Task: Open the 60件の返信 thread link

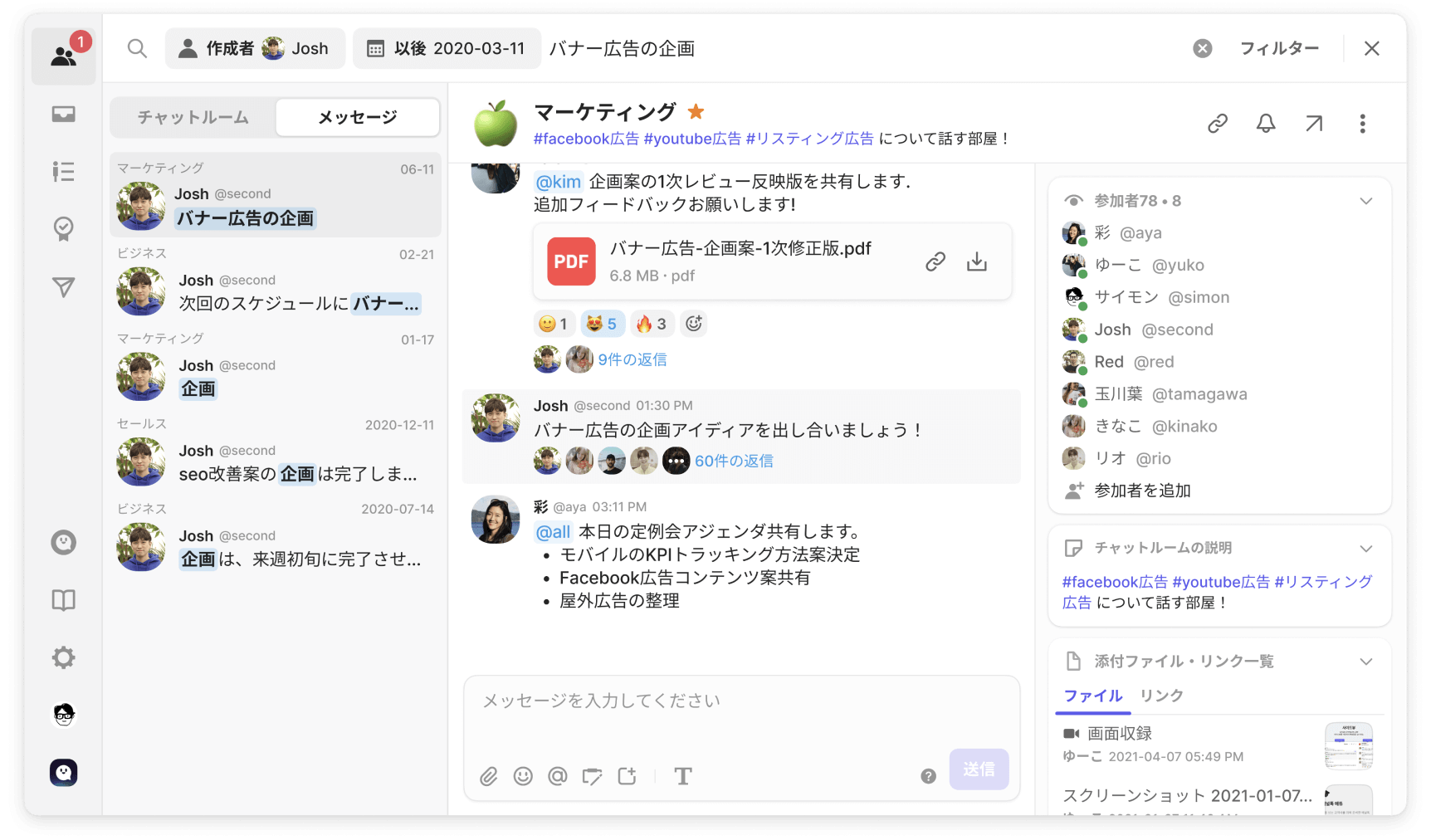Action: click(x=734, y=461)
